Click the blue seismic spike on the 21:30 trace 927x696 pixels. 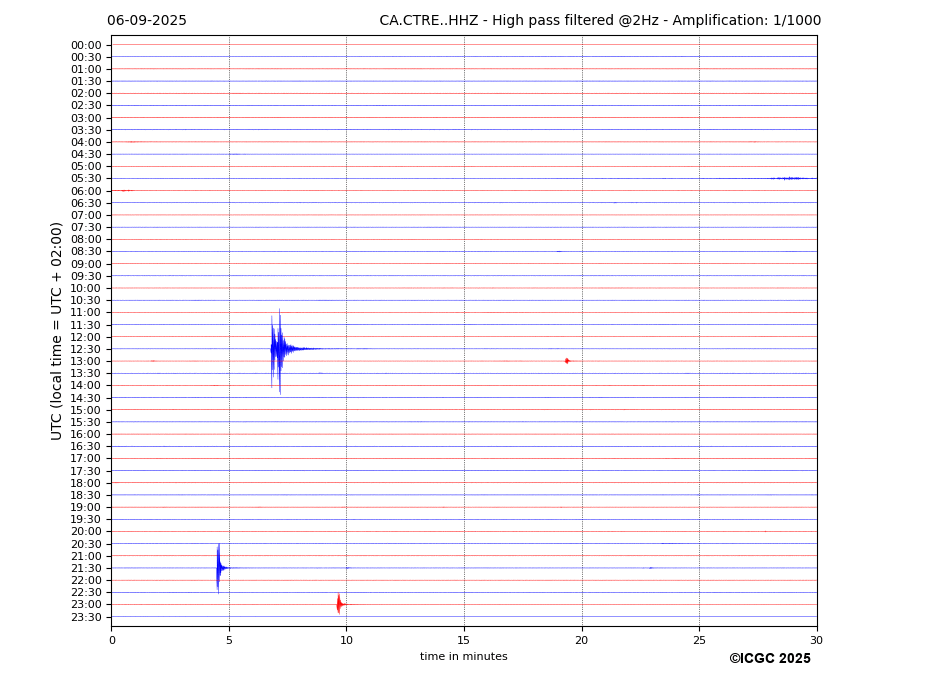pos(219,568)
